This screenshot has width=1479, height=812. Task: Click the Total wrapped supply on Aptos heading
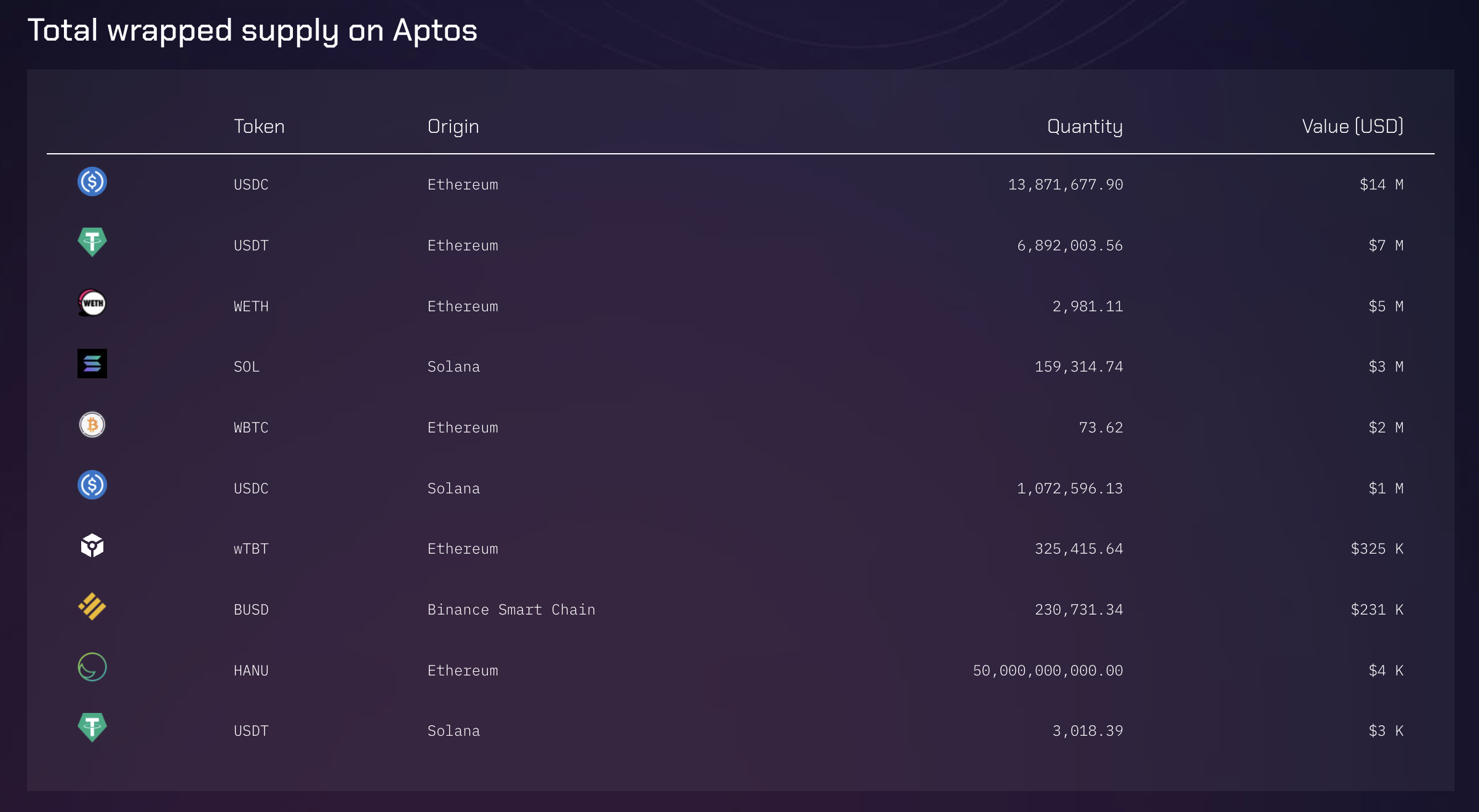pyautogui.click(x=252, y=30)
